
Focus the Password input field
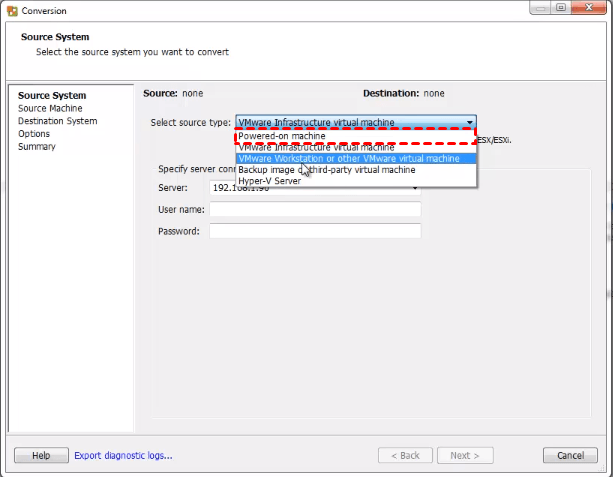tap(315, 231)
